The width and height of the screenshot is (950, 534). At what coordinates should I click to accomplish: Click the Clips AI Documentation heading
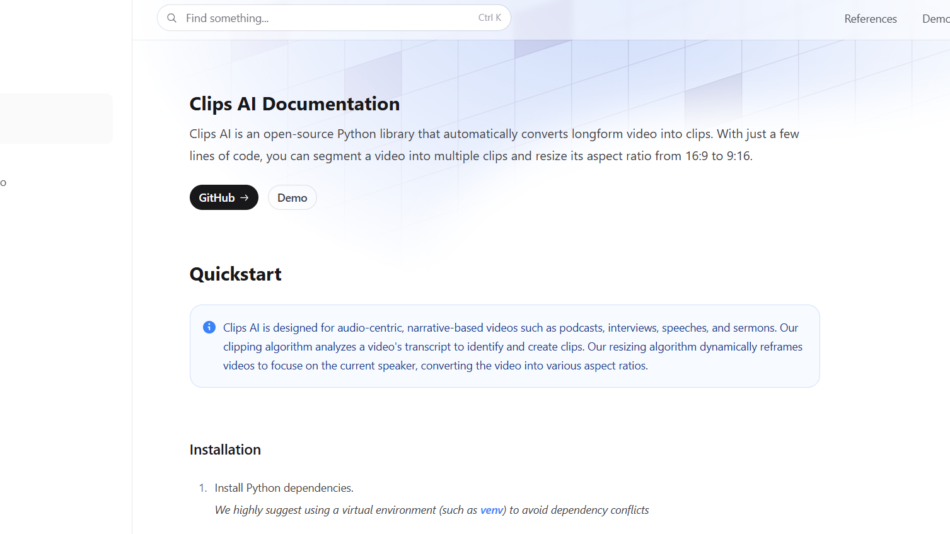coord(294,104)
